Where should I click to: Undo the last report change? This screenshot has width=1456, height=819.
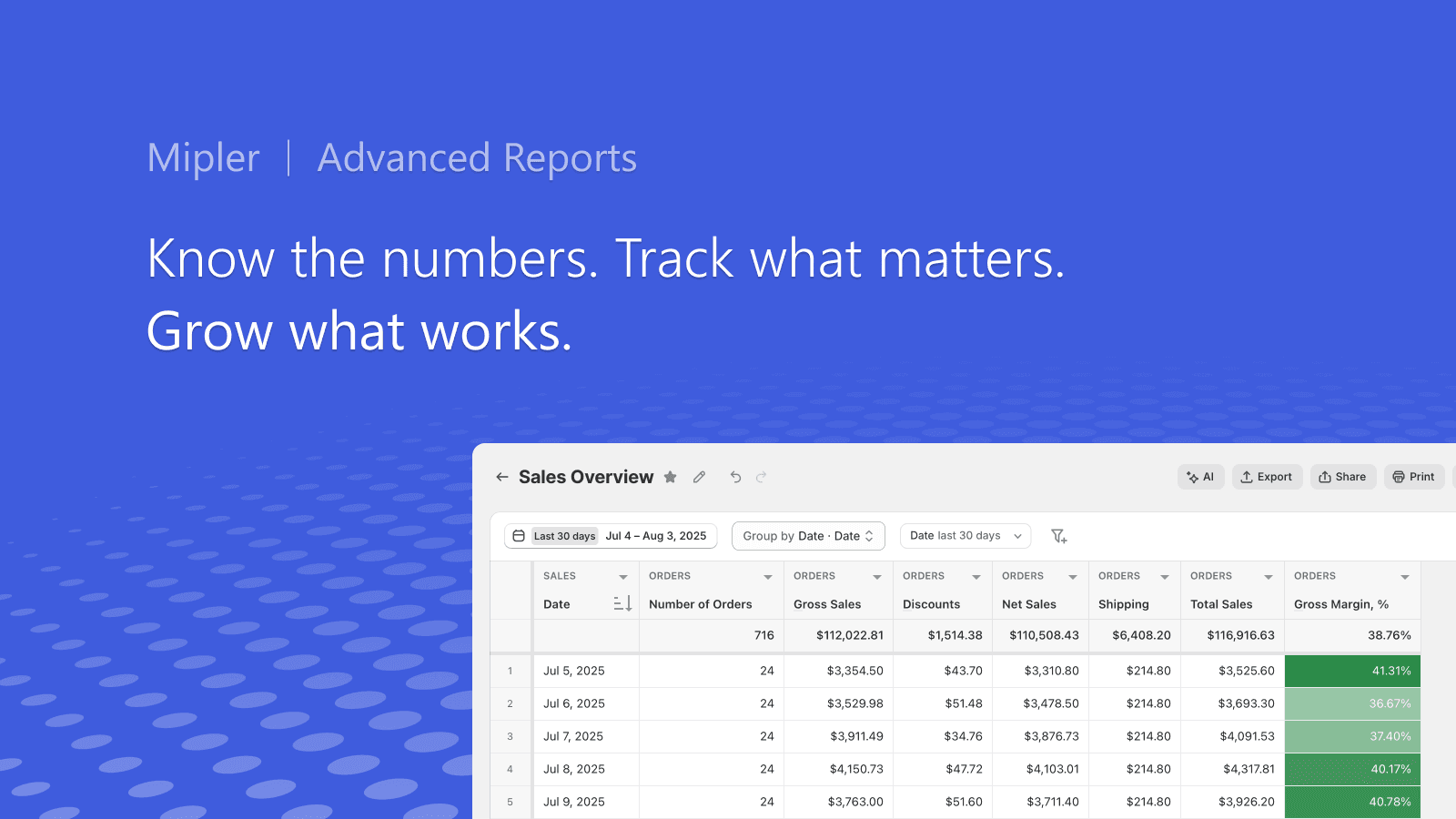(735, 477)
